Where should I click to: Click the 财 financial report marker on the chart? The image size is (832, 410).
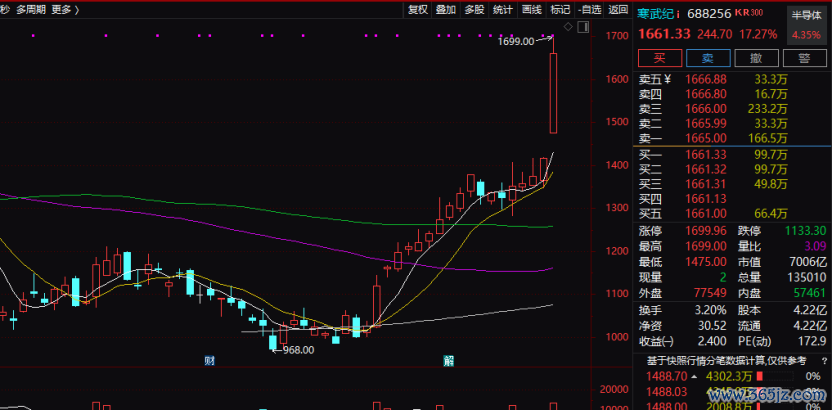(x=210, y=361)
